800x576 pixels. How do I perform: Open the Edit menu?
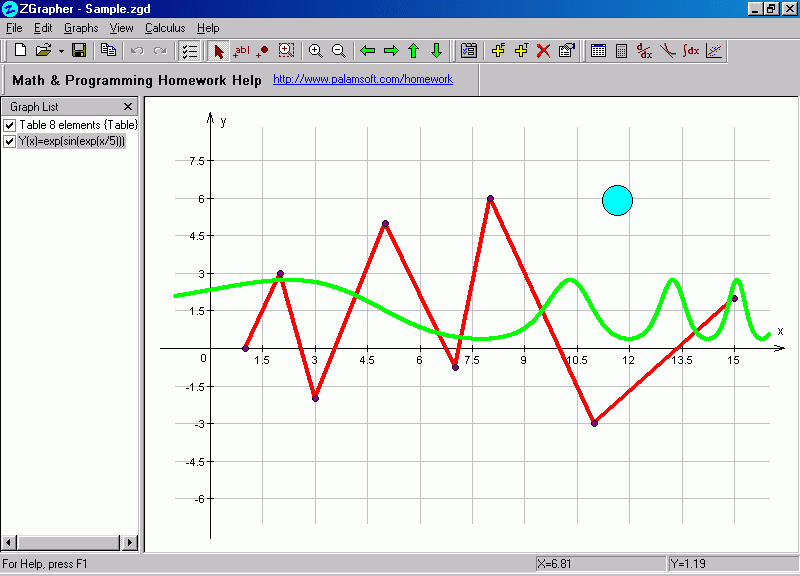(x=43, y=28)
